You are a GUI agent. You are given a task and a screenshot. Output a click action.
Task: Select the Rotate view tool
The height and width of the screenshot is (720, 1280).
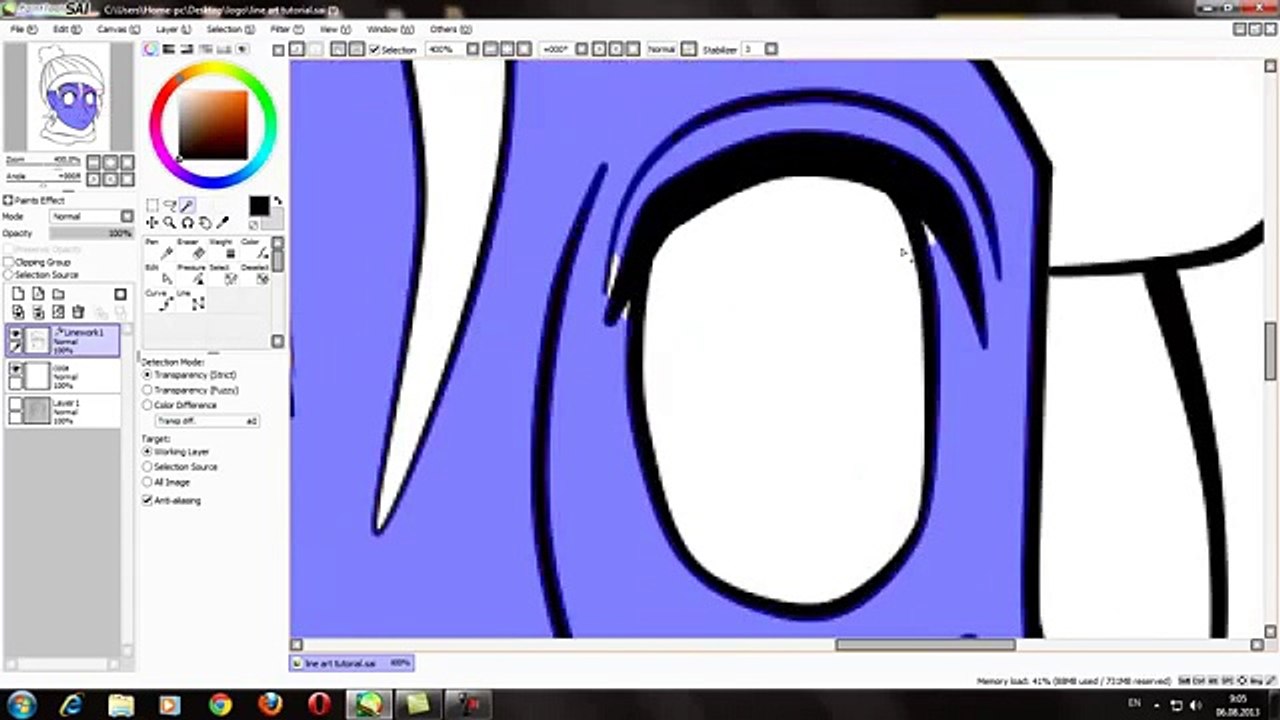coord(187,223)
